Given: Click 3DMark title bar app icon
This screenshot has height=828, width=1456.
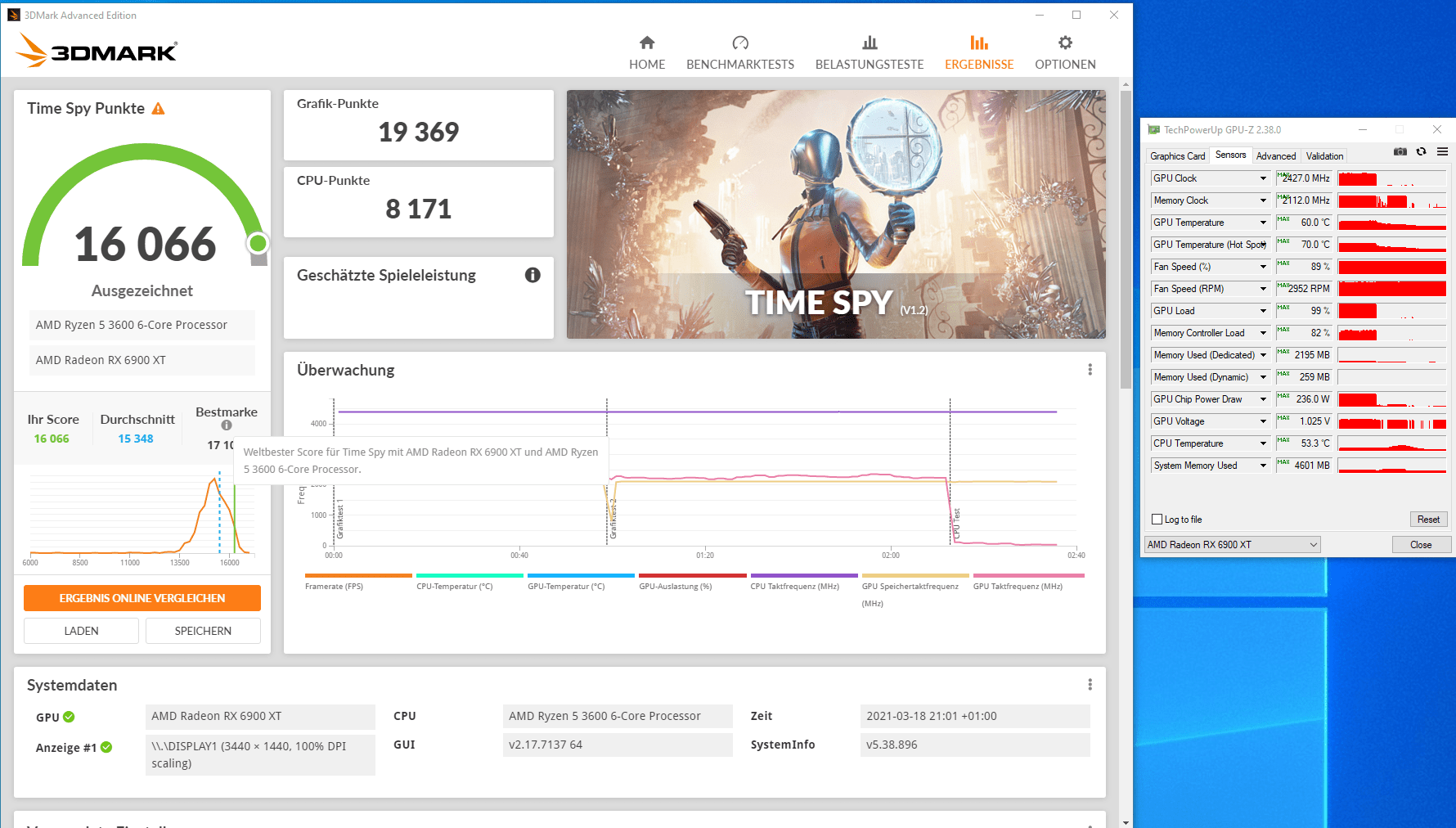Looking at the screenshot, I should pyautogui.click(x=14, y=15).
